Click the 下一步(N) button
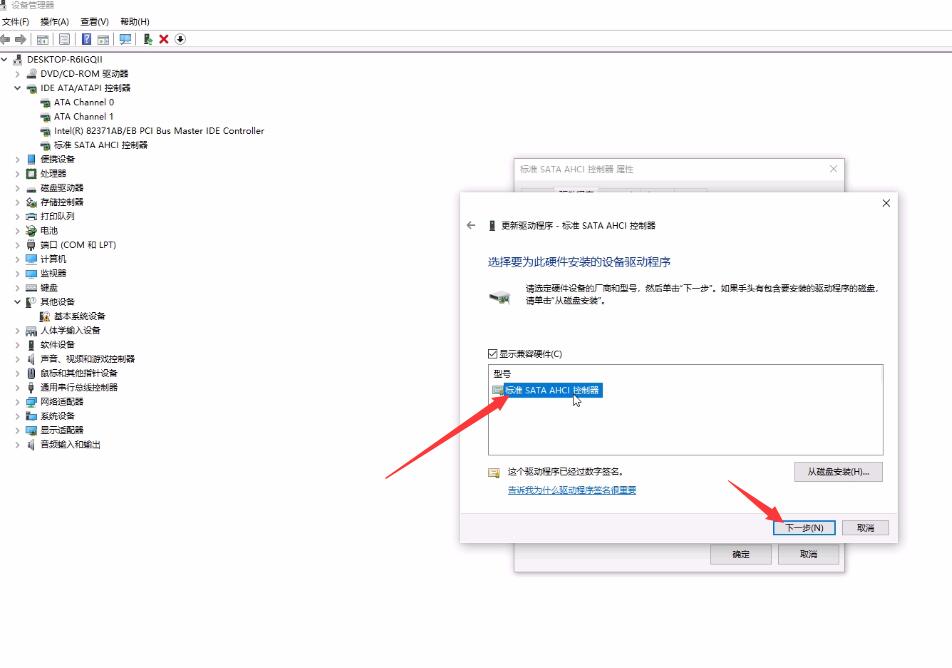Image resolution: width=952 pixels, height=668 pixels. click(804, 528)
